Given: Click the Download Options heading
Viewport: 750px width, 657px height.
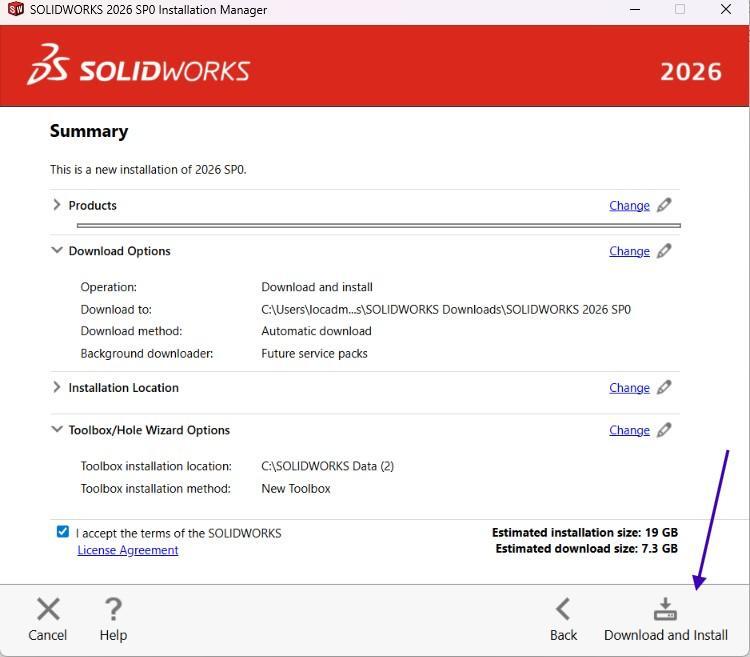Looking at the screenshot, I should click(120, 252).
